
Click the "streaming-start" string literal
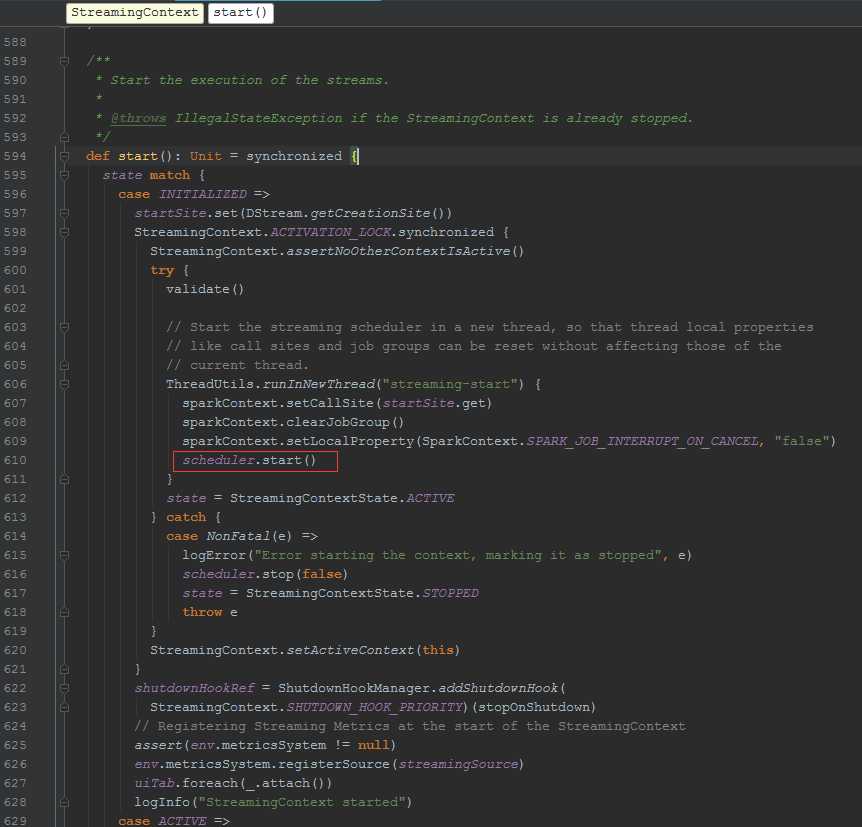tap(450, 384)
